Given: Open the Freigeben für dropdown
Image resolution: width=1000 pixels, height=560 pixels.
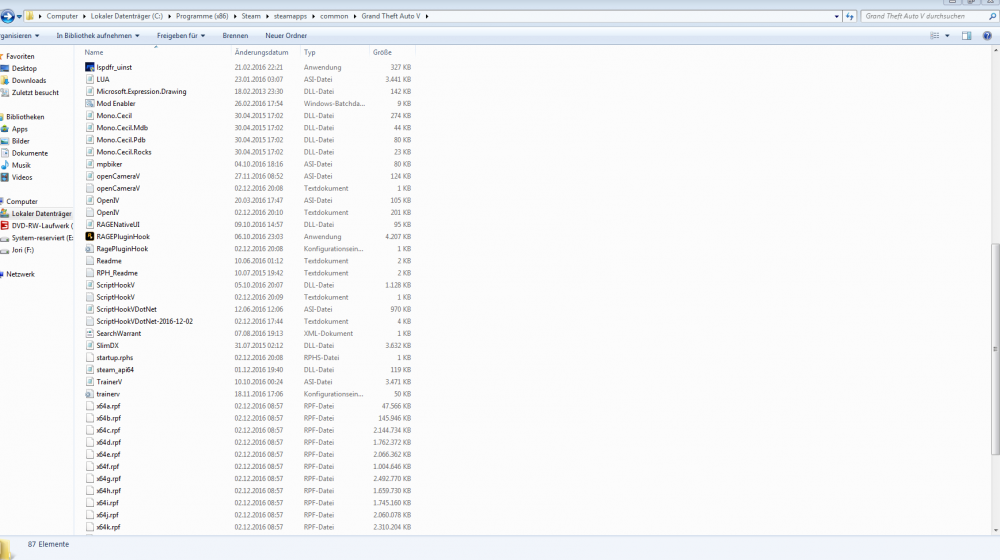Looking at the screenshot, I should click(181, 36).
